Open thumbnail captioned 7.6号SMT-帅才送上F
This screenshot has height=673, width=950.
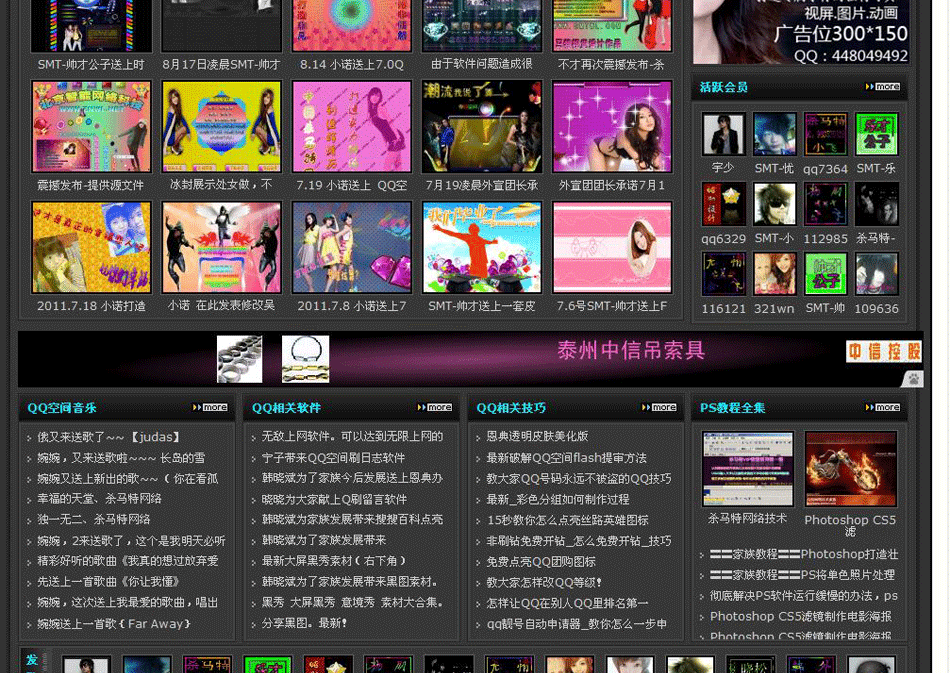(x=612, y=247)
